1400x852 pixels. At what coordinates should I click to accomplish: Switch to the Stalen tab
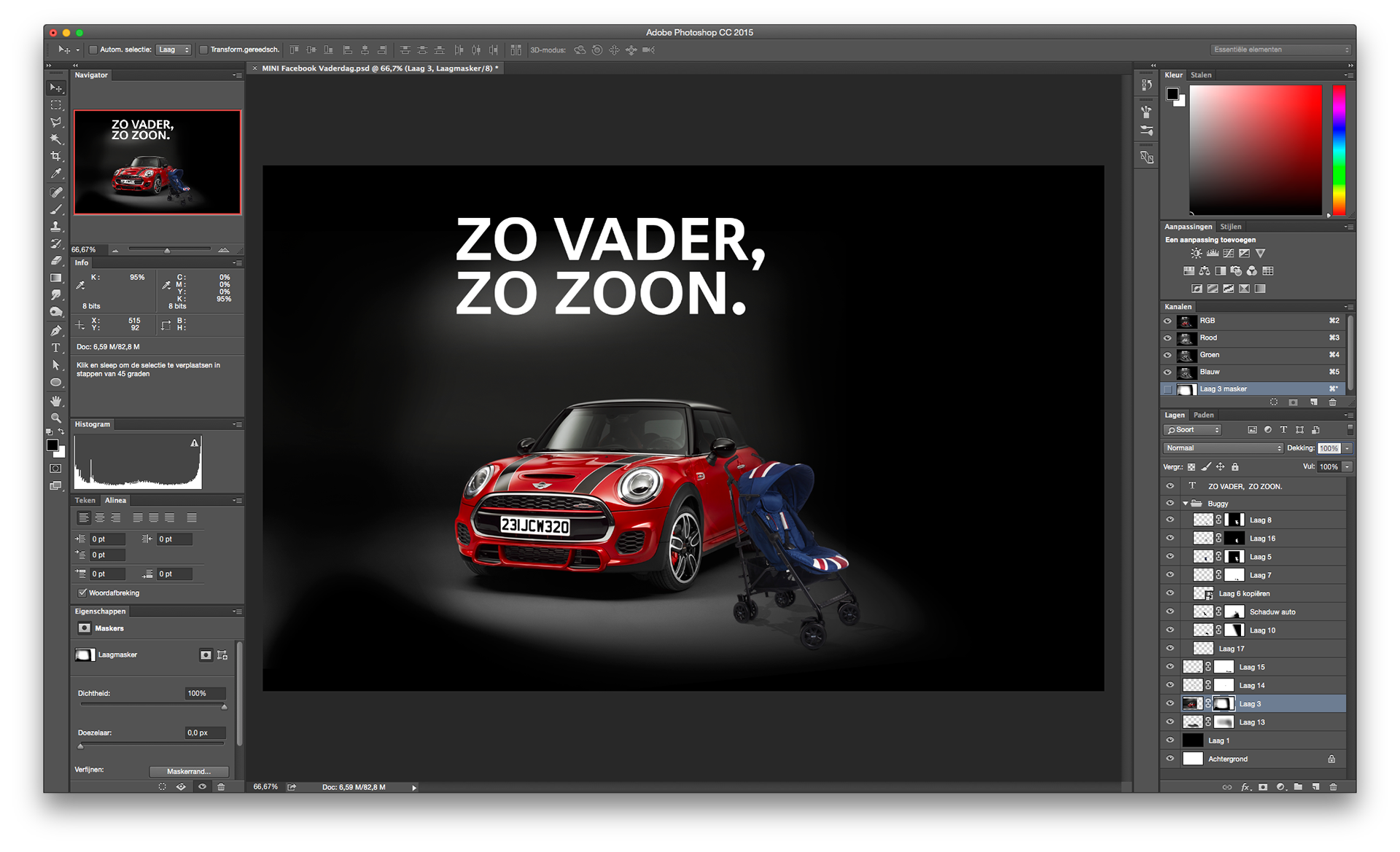1201,75
